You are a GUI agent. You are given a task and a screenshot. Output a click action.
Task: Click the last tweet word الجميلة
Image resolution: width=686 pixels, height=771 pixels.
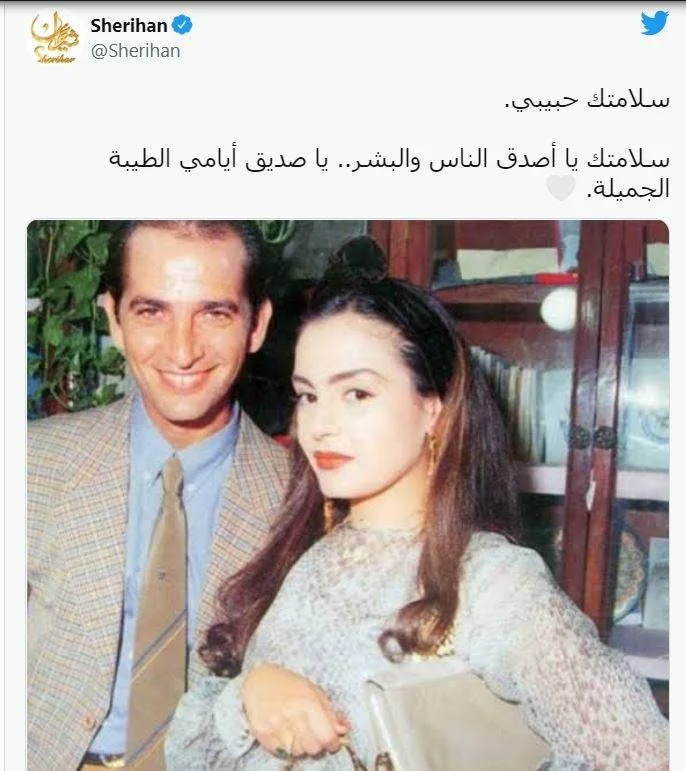click(628, 189)
